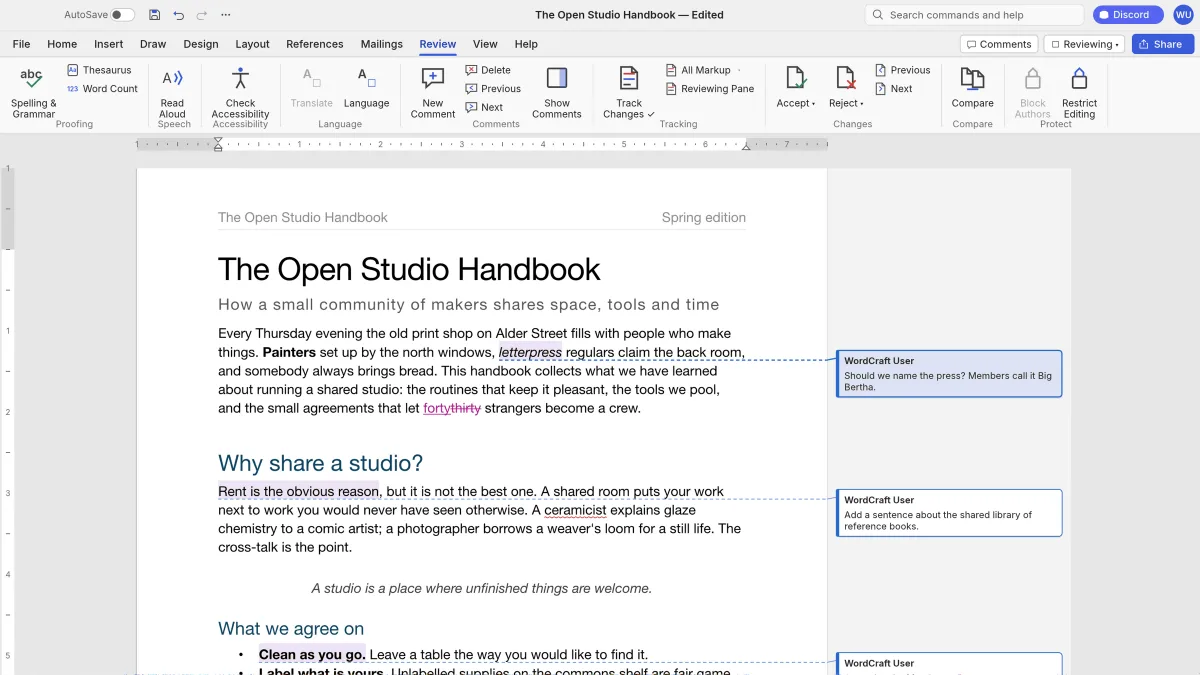Click the word "letterpress" in the paragraph
Viewport: 1200px width, 675px height.
pos(530,352)
